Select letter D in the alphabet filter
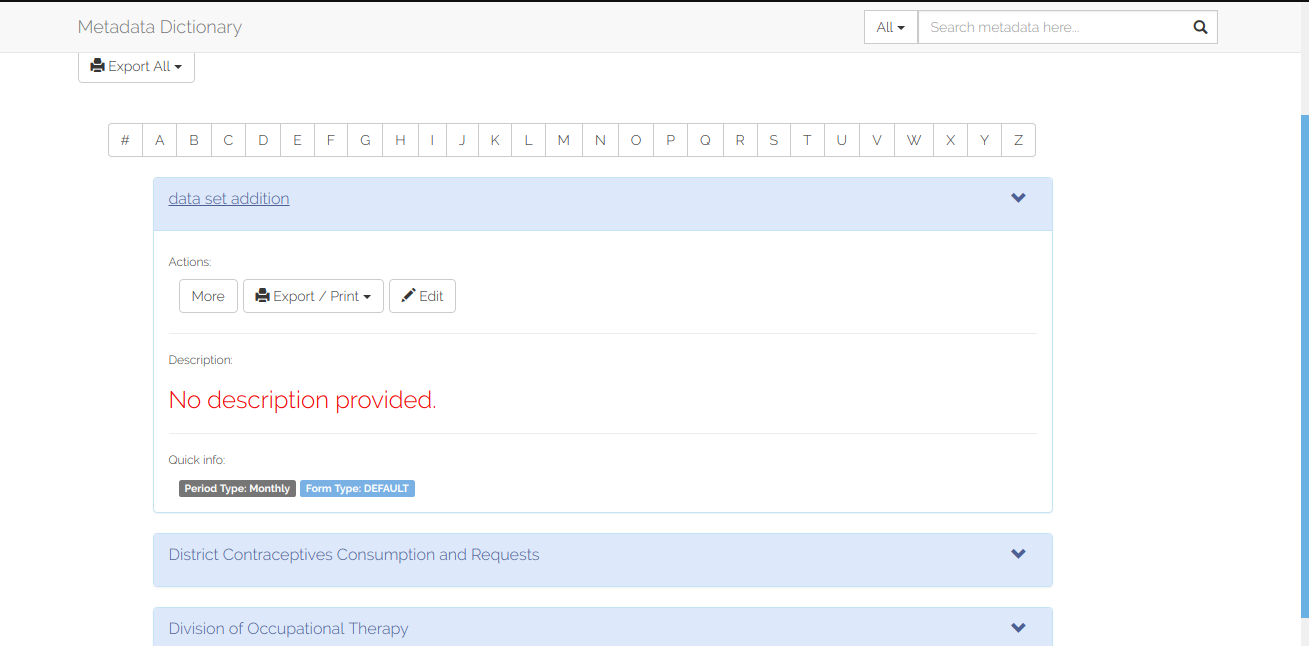The height and width of the screenshot is (646, 1309). [263, 140]
